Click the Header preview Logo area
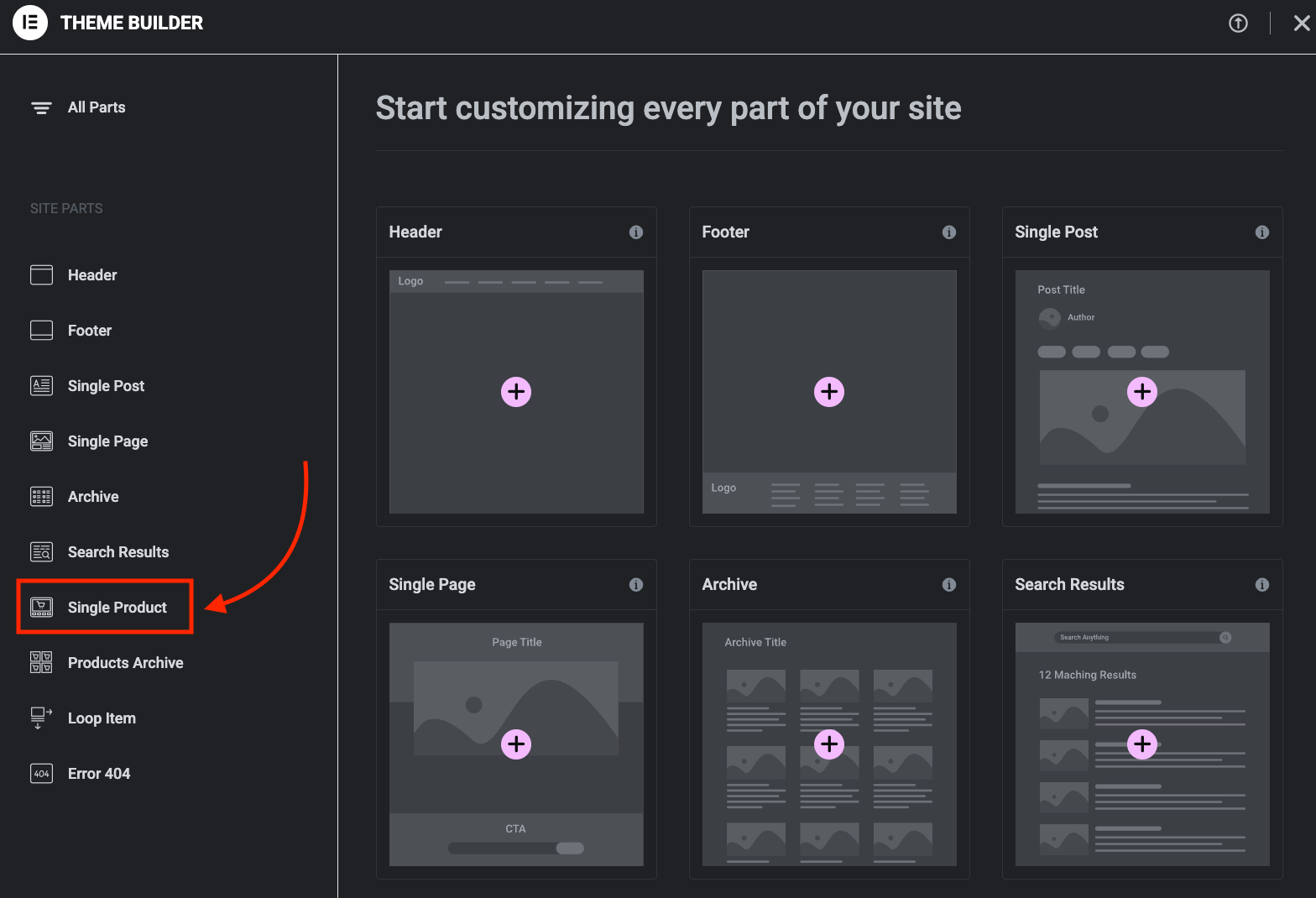This screenshot has height=898, width=1316. pyautogui.click(x=410, y=281)
